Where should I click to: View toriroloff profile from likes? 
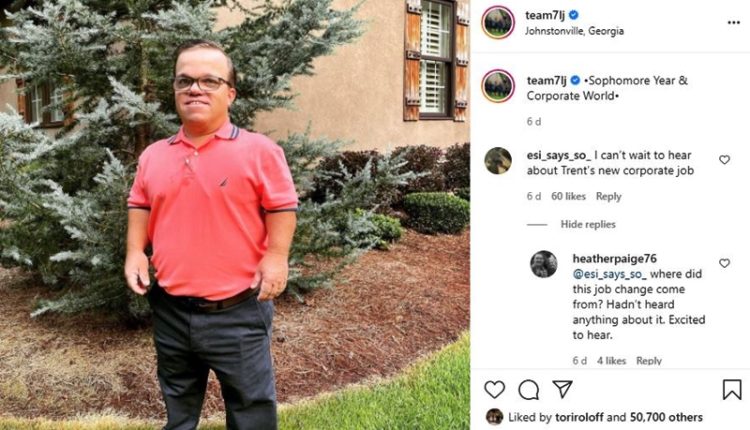click(579, 418)
